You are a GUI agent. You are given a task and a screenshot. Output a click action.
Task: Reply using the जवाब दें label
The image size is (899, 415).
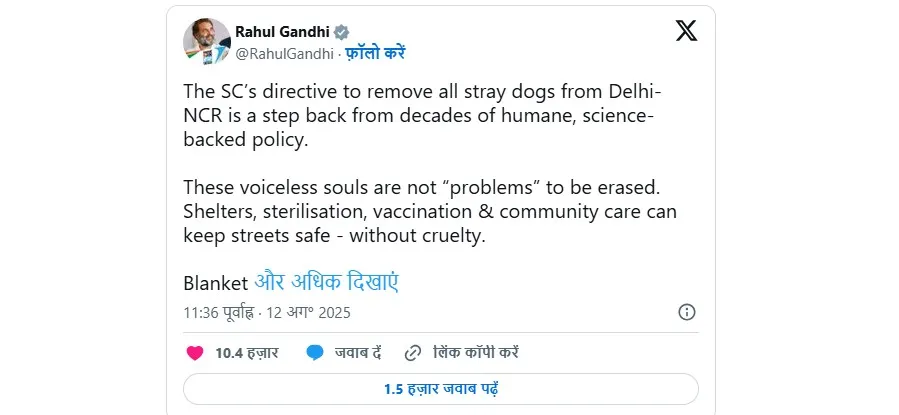click(355, 352)
